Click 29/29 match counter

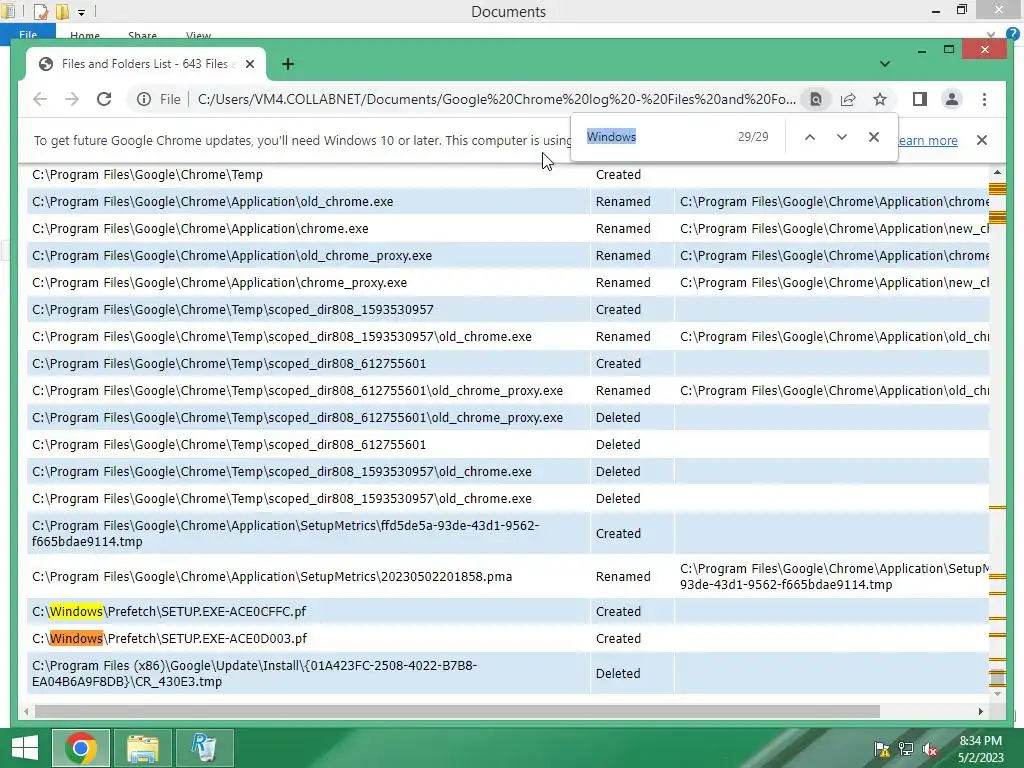753,137
